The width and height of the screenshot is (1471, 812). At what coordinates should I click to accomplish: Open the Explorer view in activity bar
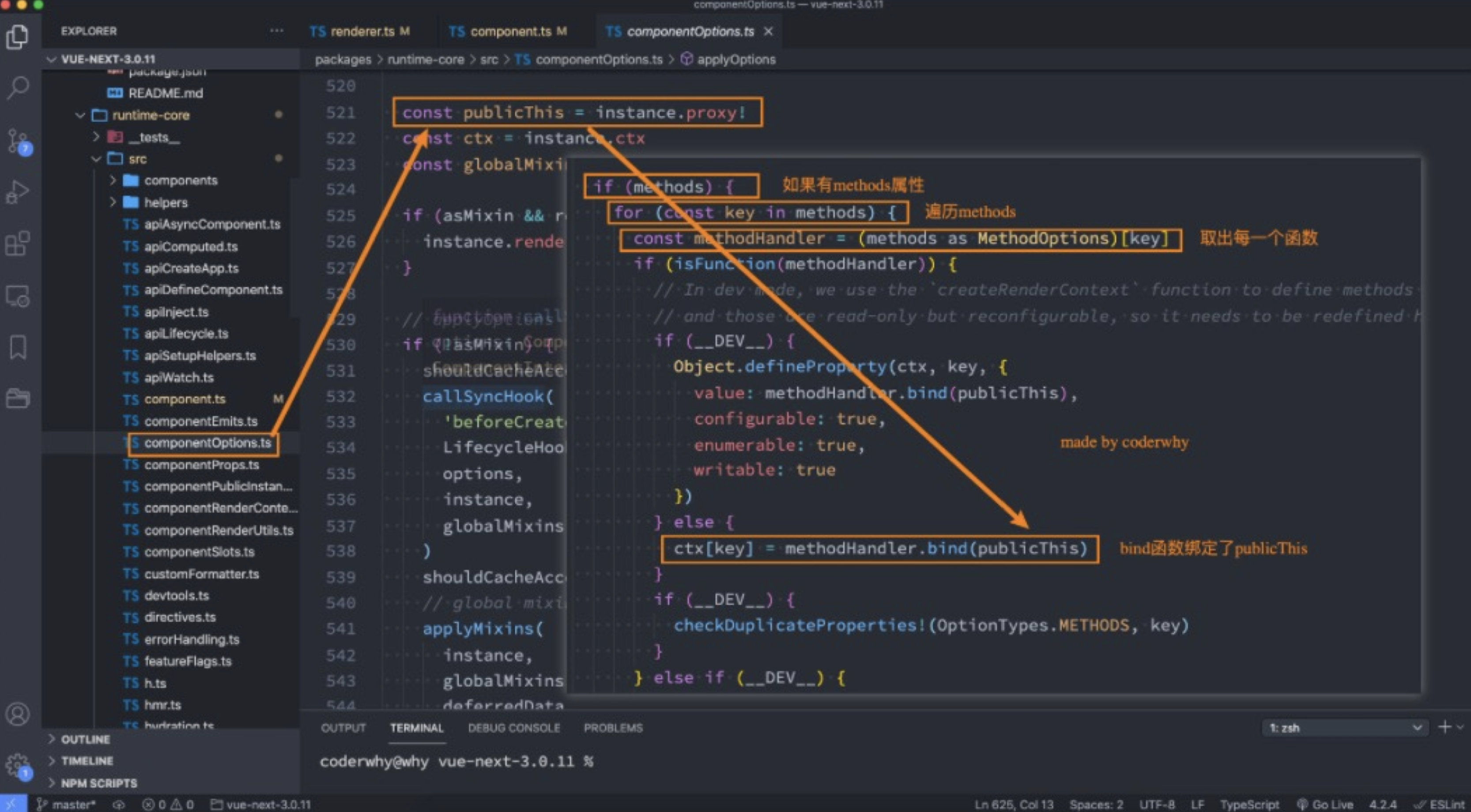click(x=18, y=37)
